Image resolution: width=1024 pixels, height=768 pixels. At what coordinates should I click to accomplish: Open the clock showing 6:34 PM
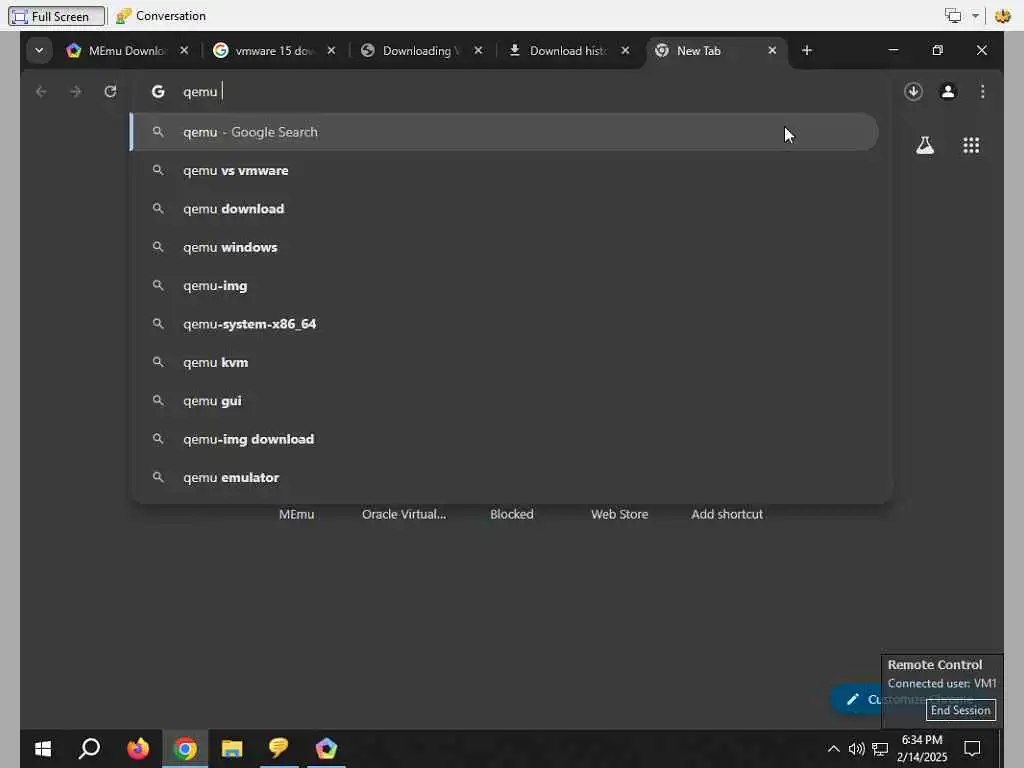(922, 748)
